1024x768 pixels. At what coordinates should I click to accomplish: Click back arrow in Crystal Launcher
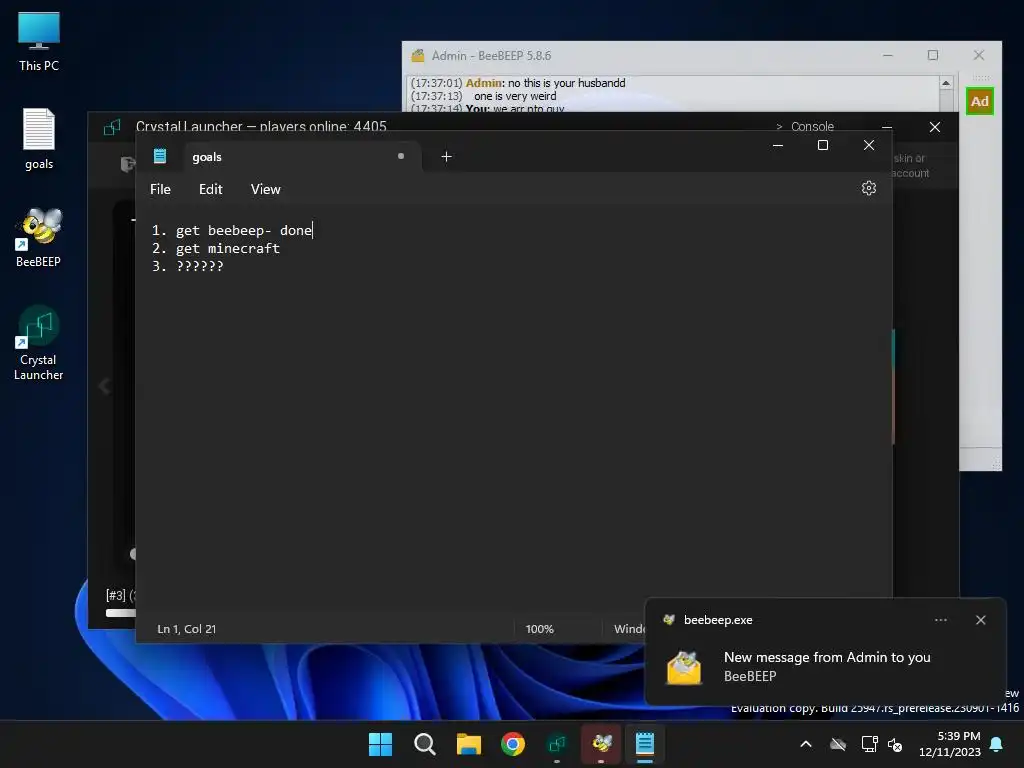[104, 386]
